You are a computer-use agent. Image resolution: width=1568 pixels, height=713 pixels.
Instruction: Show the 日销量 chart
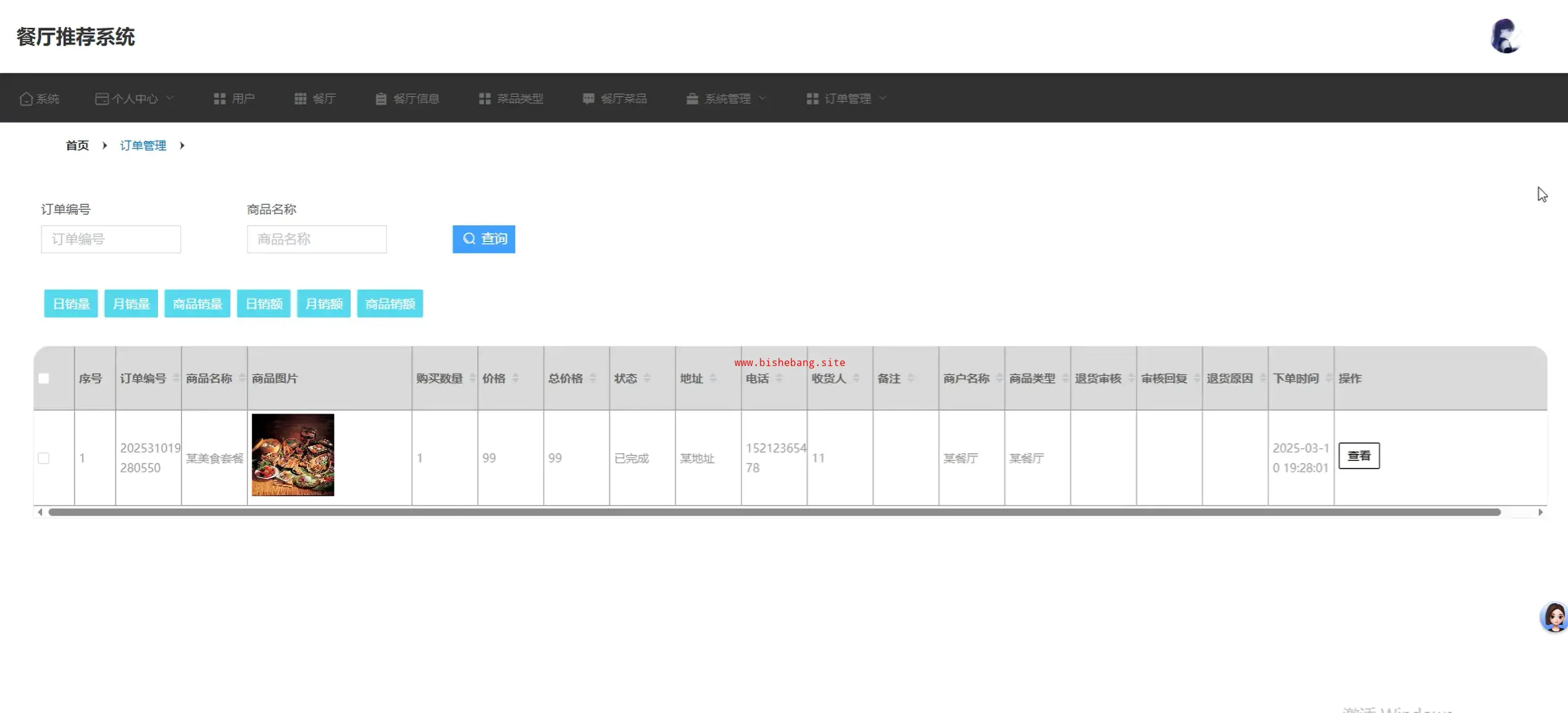click(71, 304)
